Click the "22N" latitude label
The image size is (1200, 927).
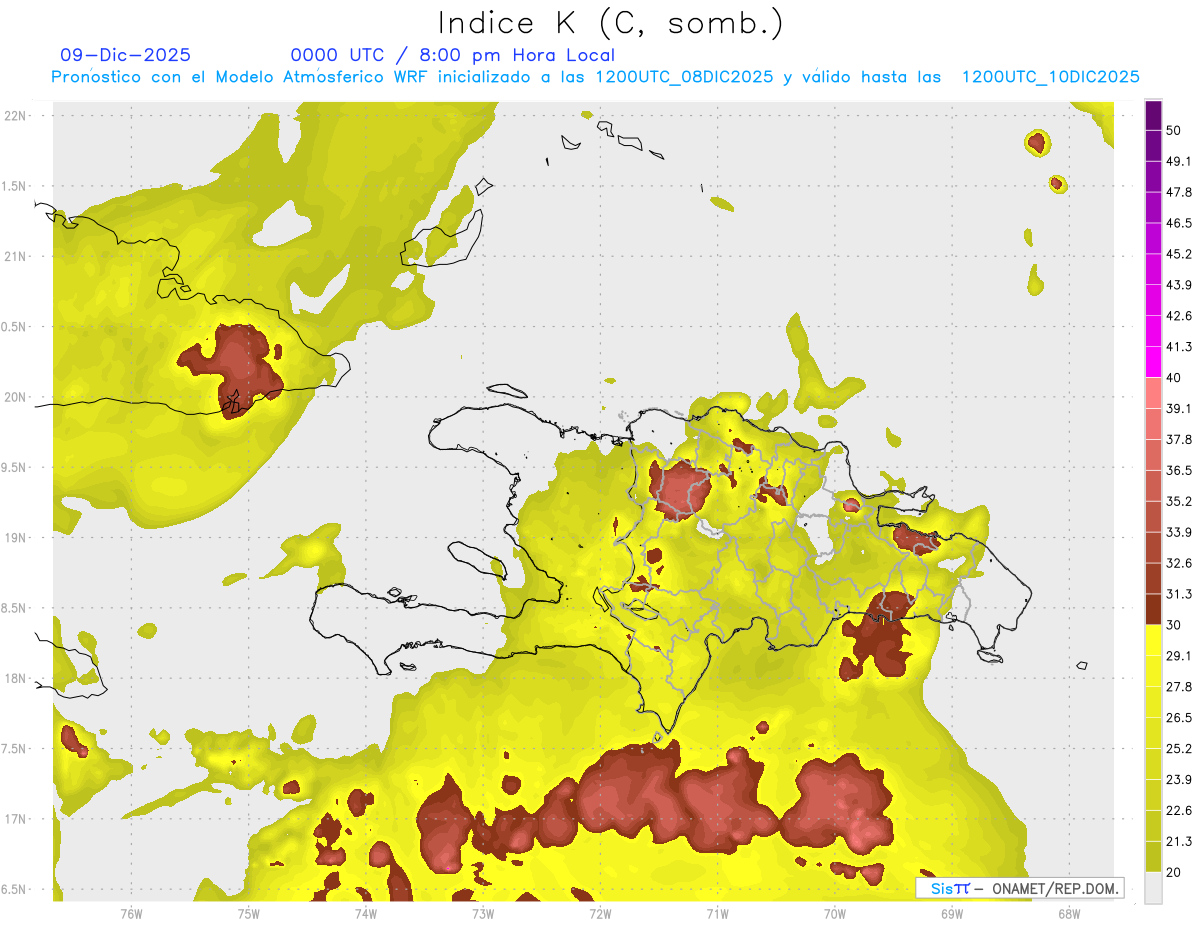click(x=17, y=115)
